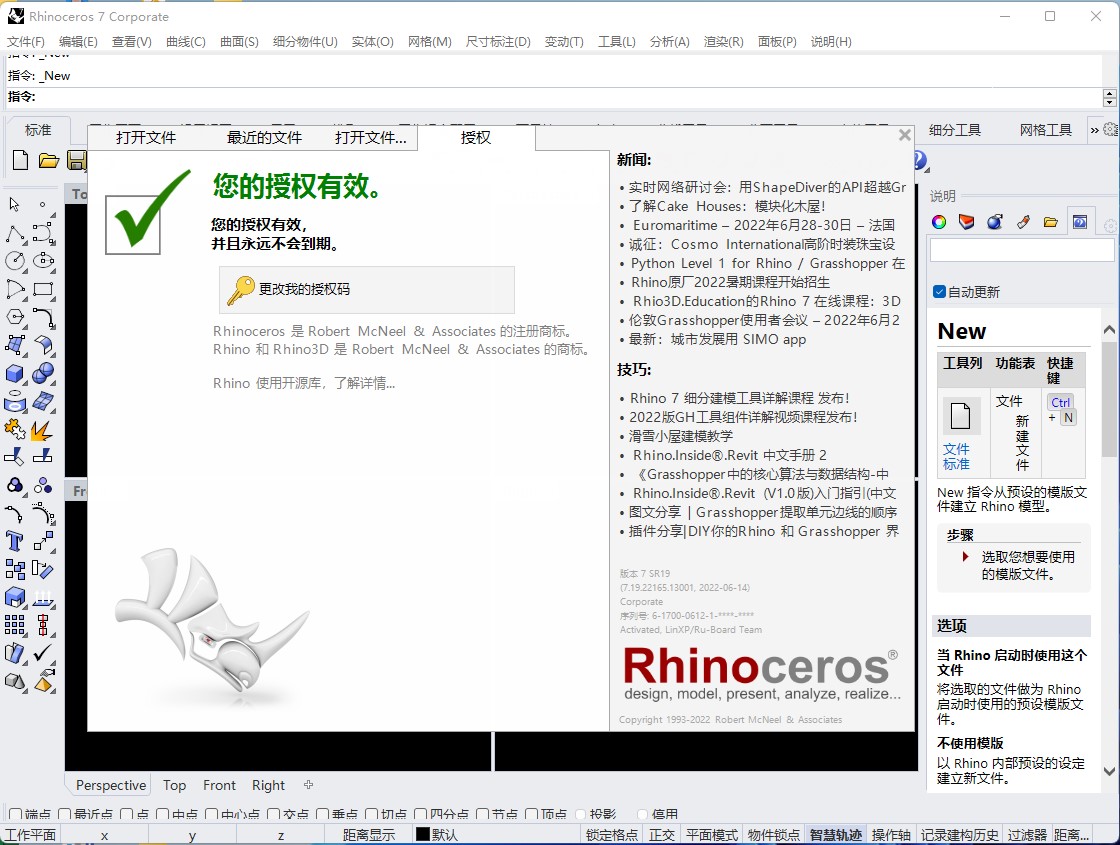
Task: Add viewport tab with plus icon
Action: click(x=309, y=784)
